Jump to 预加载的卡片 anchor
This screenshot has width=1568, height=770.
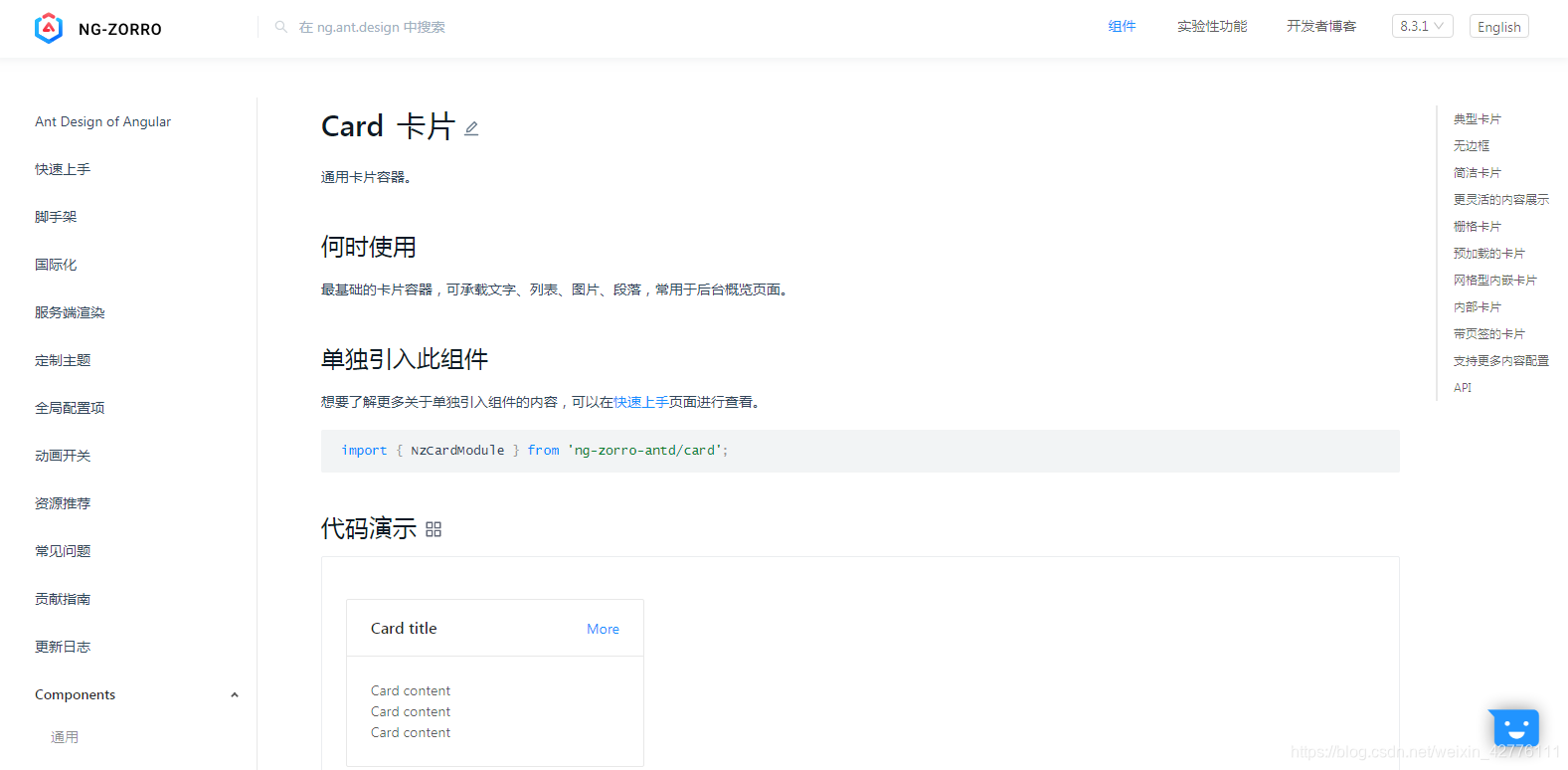tap(1489, 254)
